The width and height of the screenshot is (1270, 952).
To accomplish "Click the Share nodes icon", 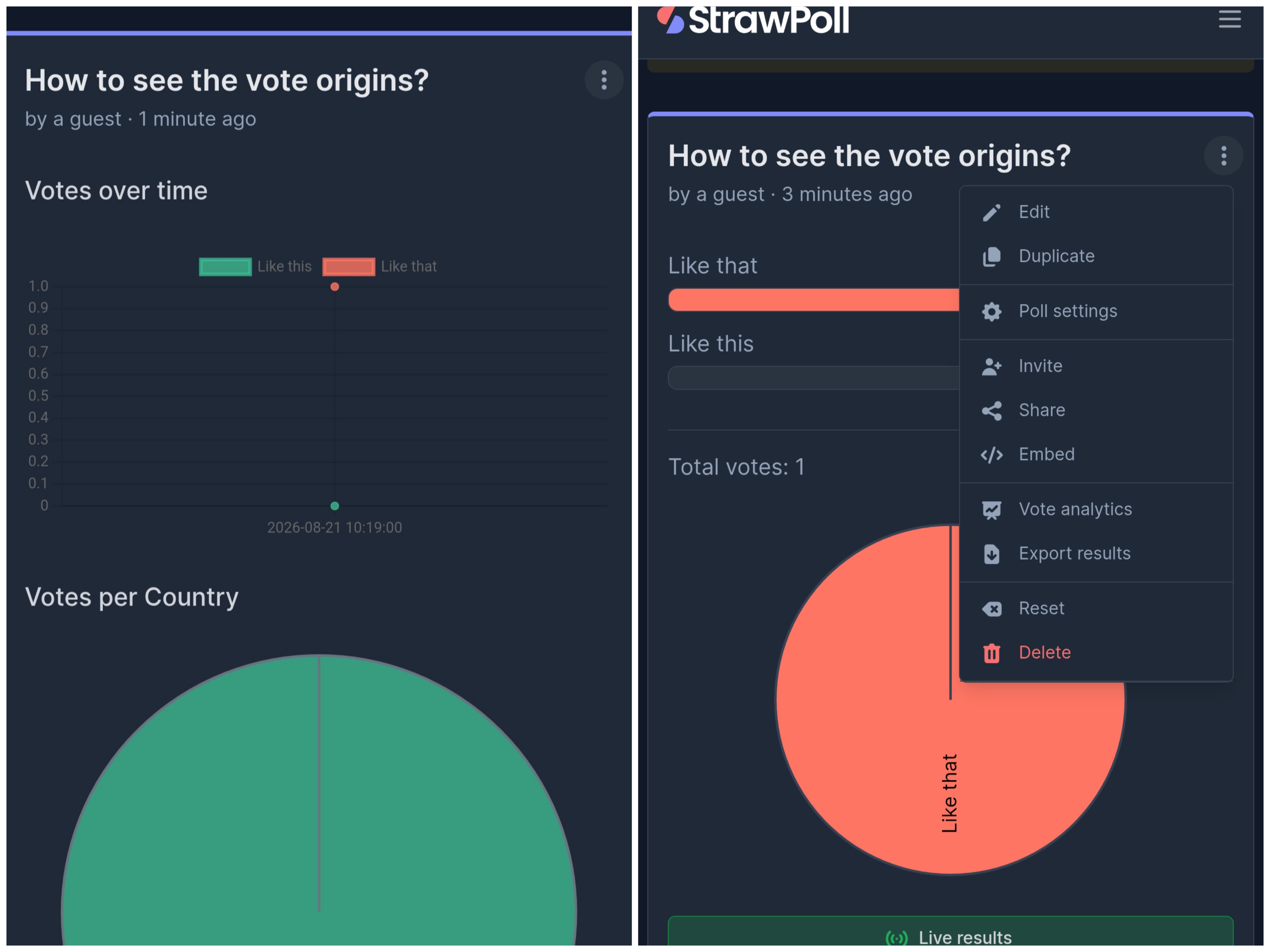I will (x=992, y=411).
